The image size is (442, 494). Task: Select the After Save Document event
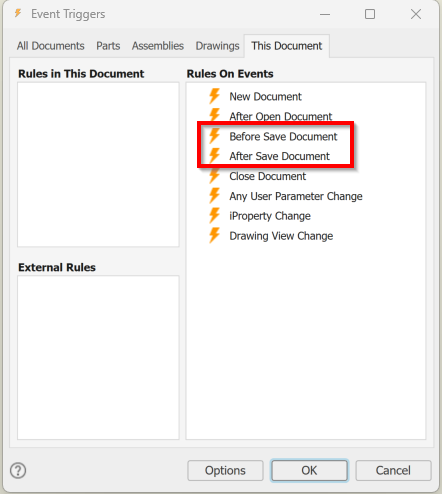coord(279,156)
